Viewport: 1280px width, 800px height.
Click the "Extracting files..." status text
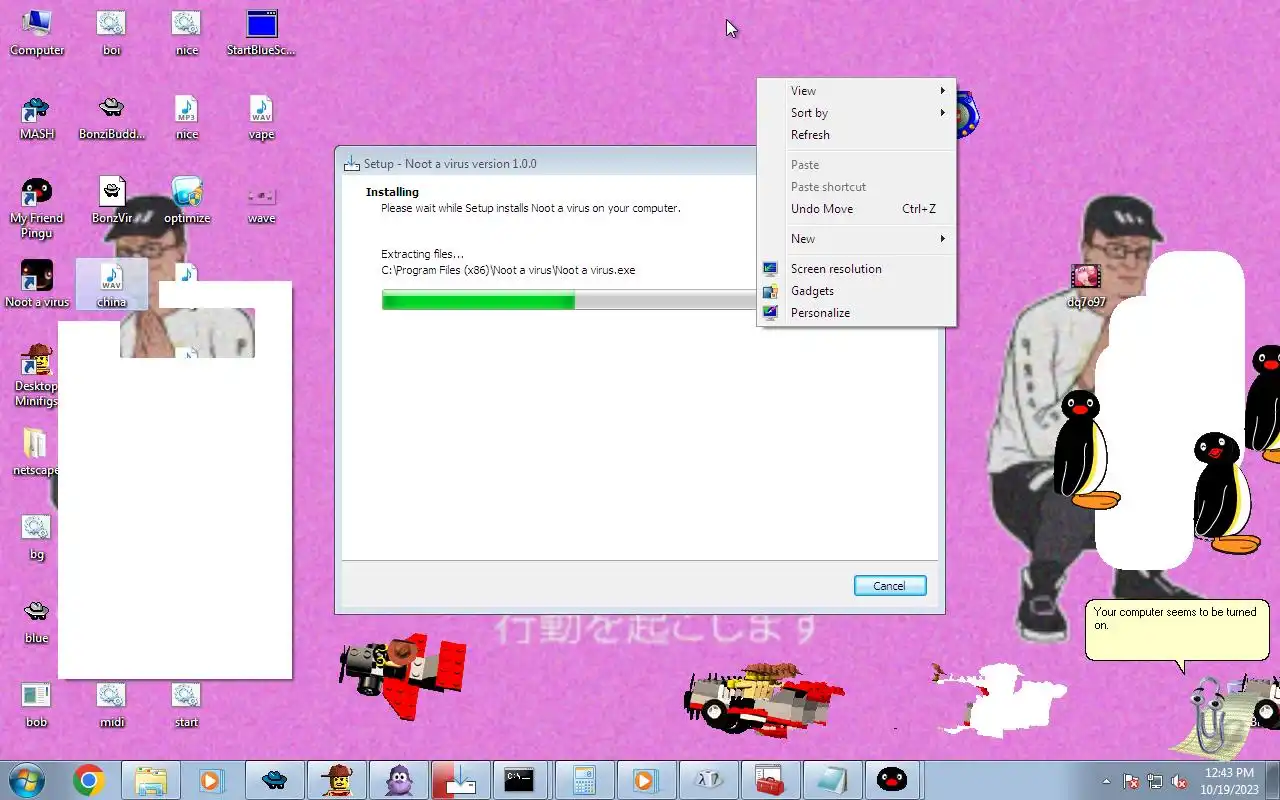tap(422, 254)
